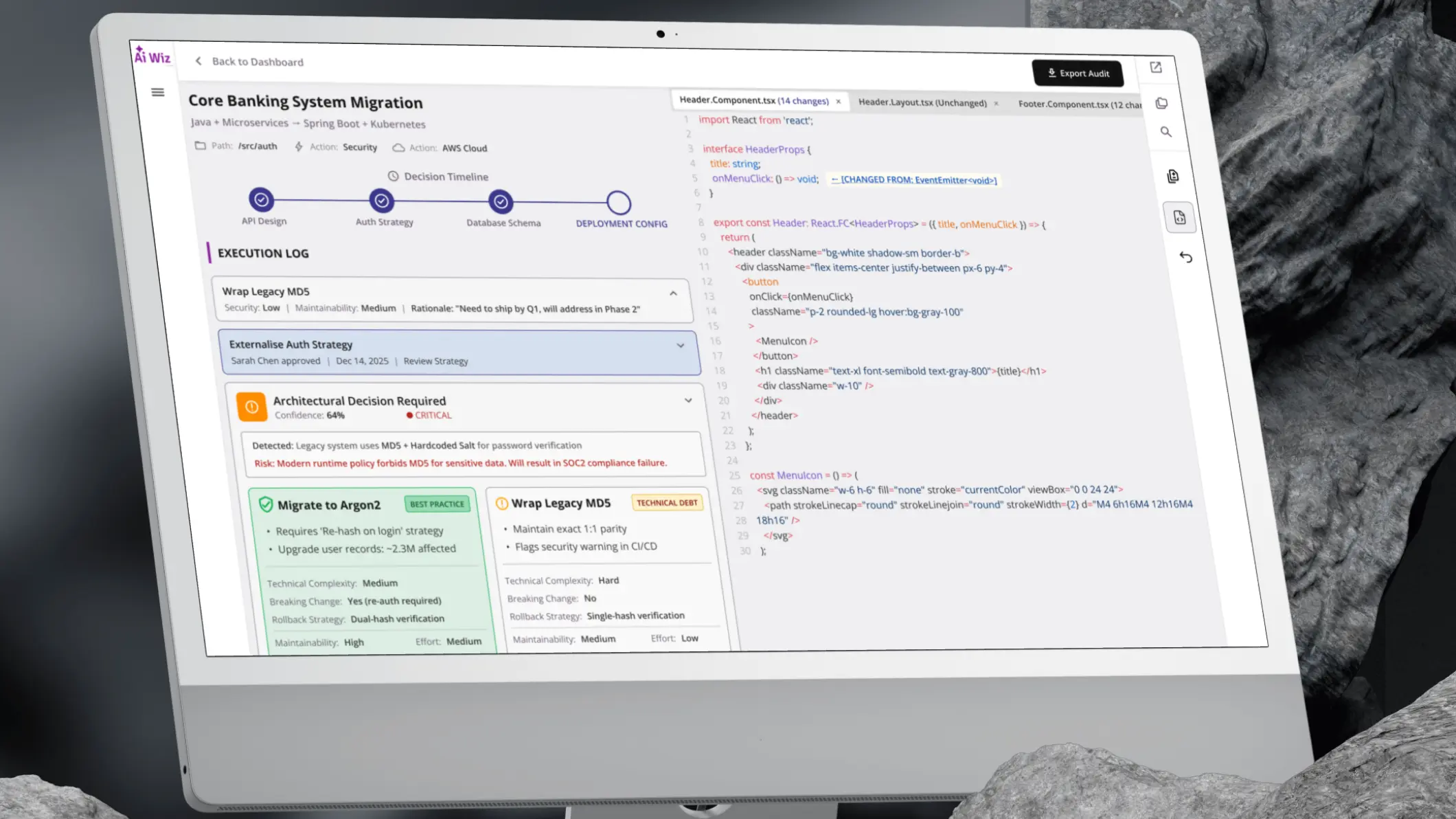The width and height of the screenshot is (1456, 819).
Task: Click the cloud icon next to AWS Cloud
Action: pyautogui.click(x=399, y=147)
